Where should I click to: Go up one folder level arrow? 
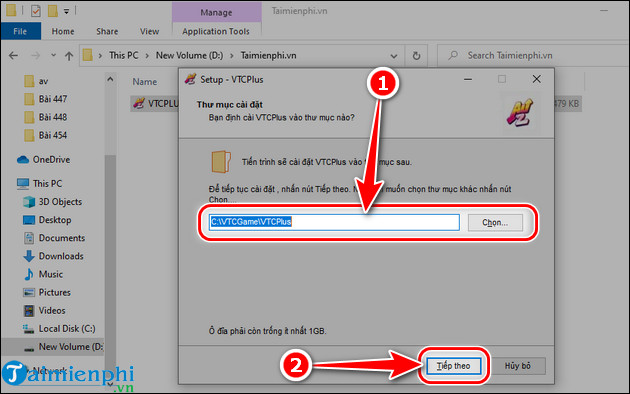coord(69,55)
